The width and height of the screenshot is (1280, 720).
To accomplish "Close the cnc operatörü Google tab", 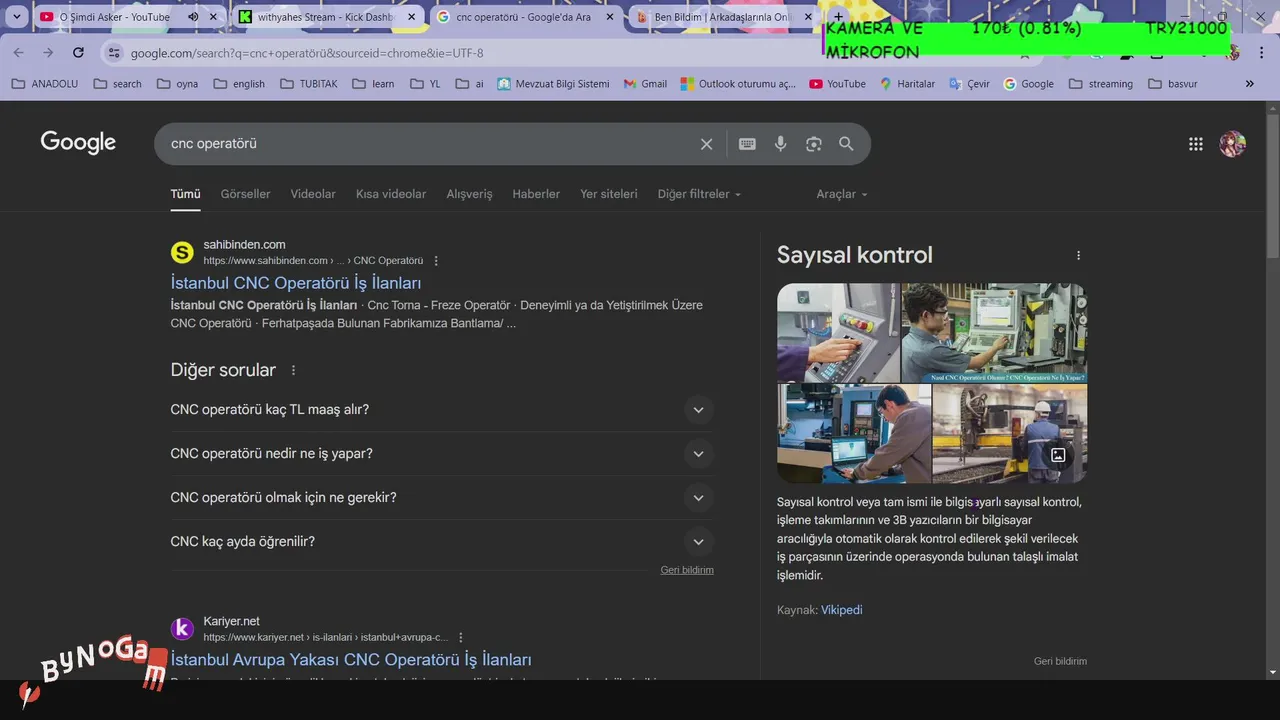I will coord(609,17).
